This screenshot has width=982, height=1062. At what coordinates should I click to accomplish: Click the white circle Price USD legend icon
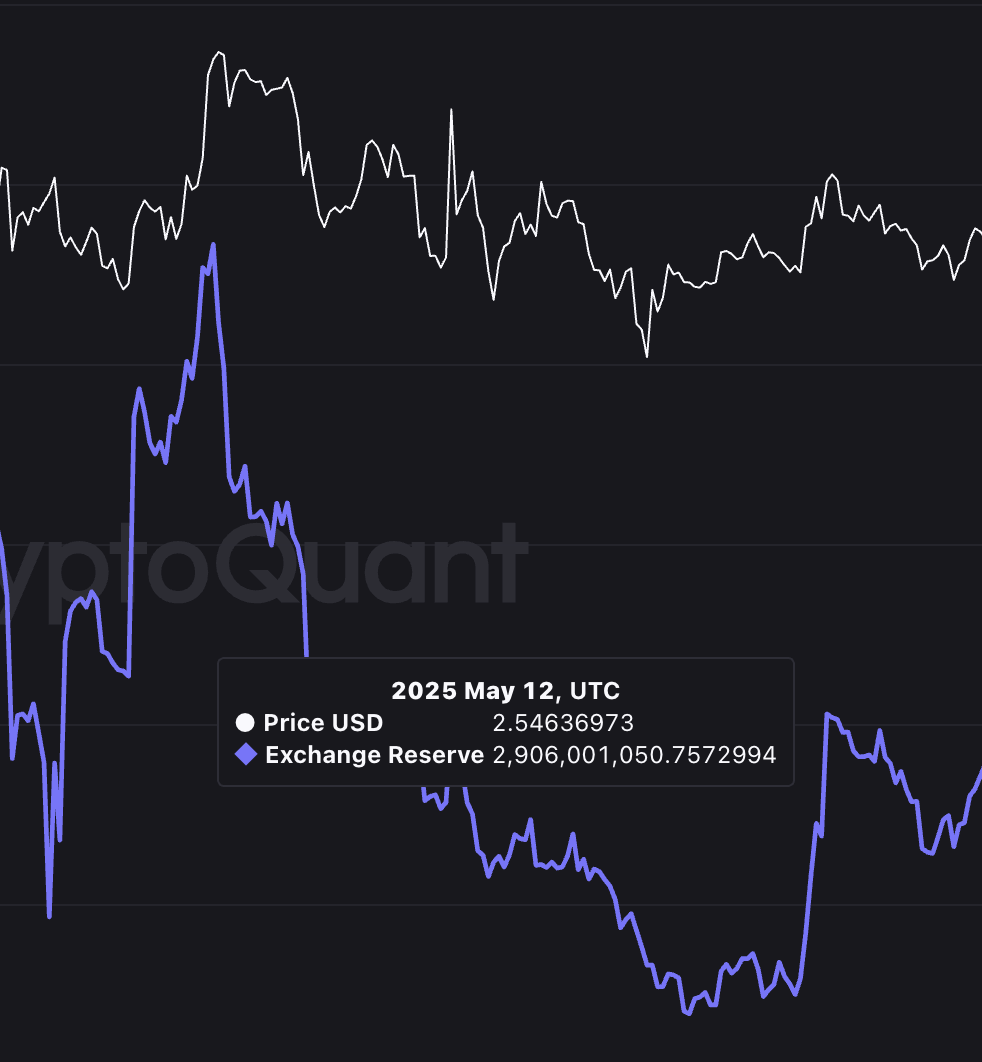click(x=244, y=723)
